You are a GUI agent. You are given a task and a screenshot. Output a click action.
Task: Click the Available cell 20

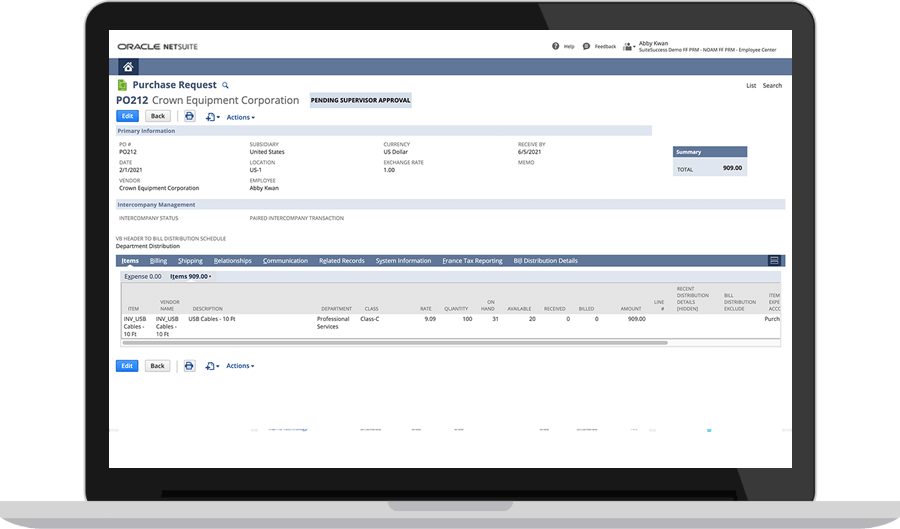[x=532, y=319]
